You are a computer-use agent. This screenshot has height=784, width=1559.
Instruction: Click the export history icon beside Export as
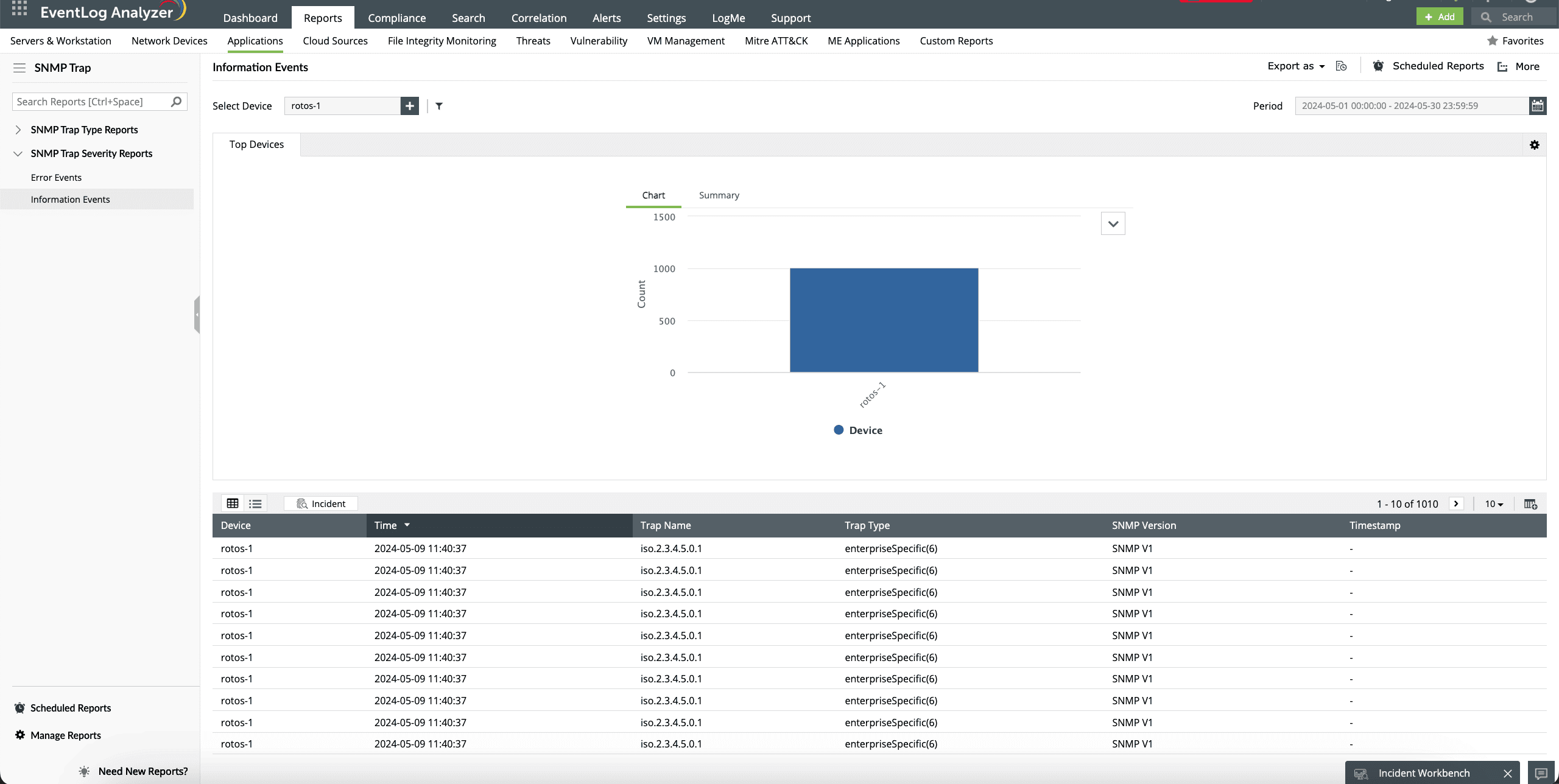point(1341,66)
